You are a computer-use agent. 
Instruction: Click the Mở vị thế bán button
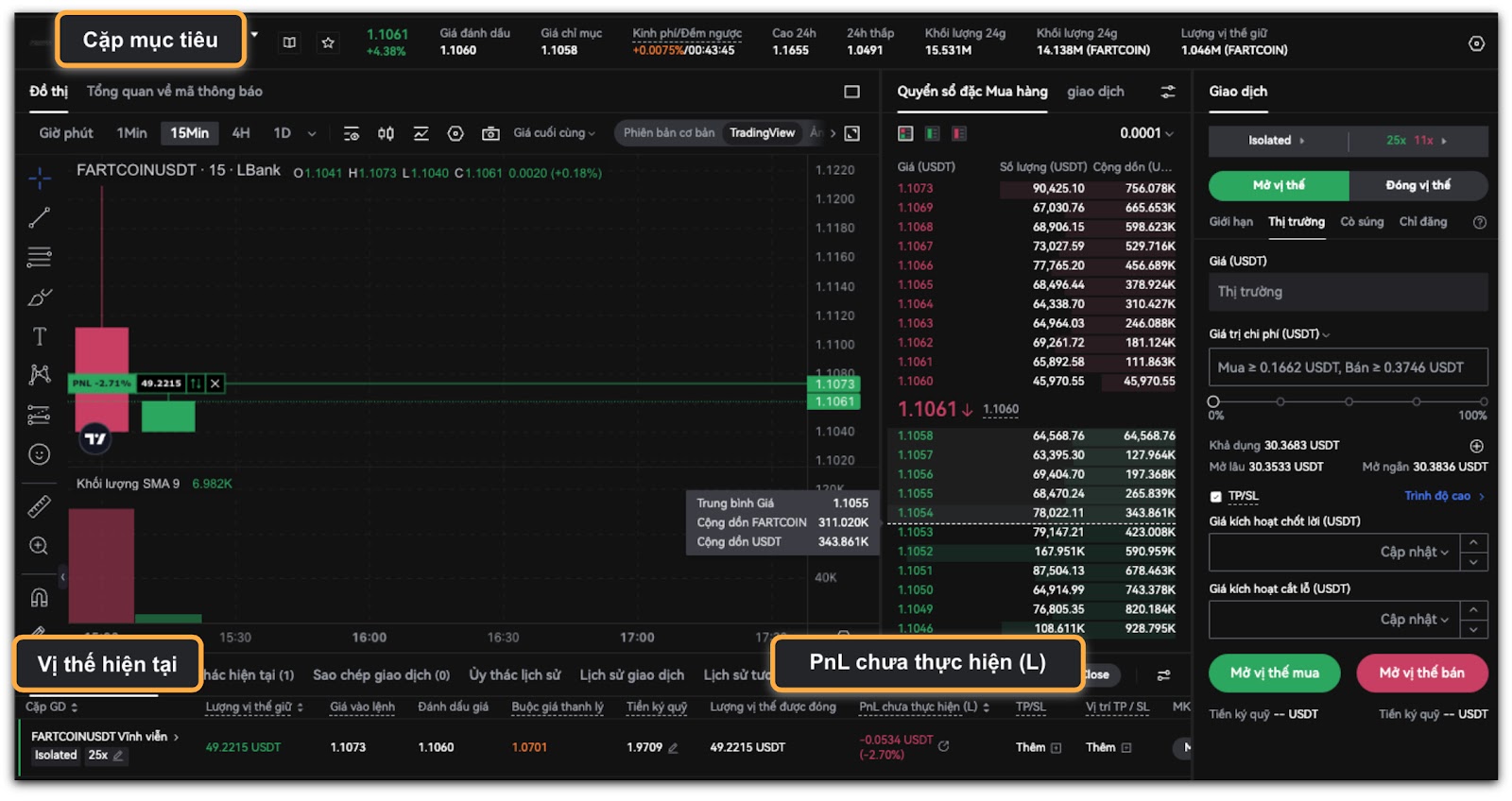point(1421,673)
